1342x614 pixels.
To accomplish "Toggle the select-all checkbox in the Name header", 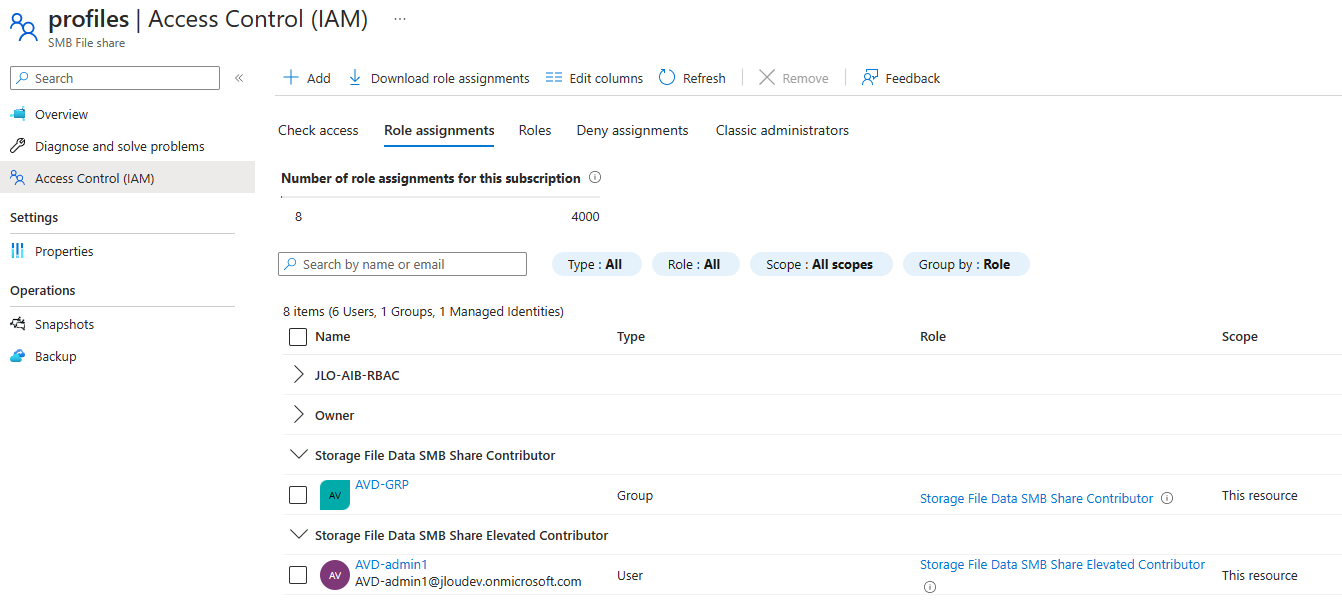I will point(298,337).
